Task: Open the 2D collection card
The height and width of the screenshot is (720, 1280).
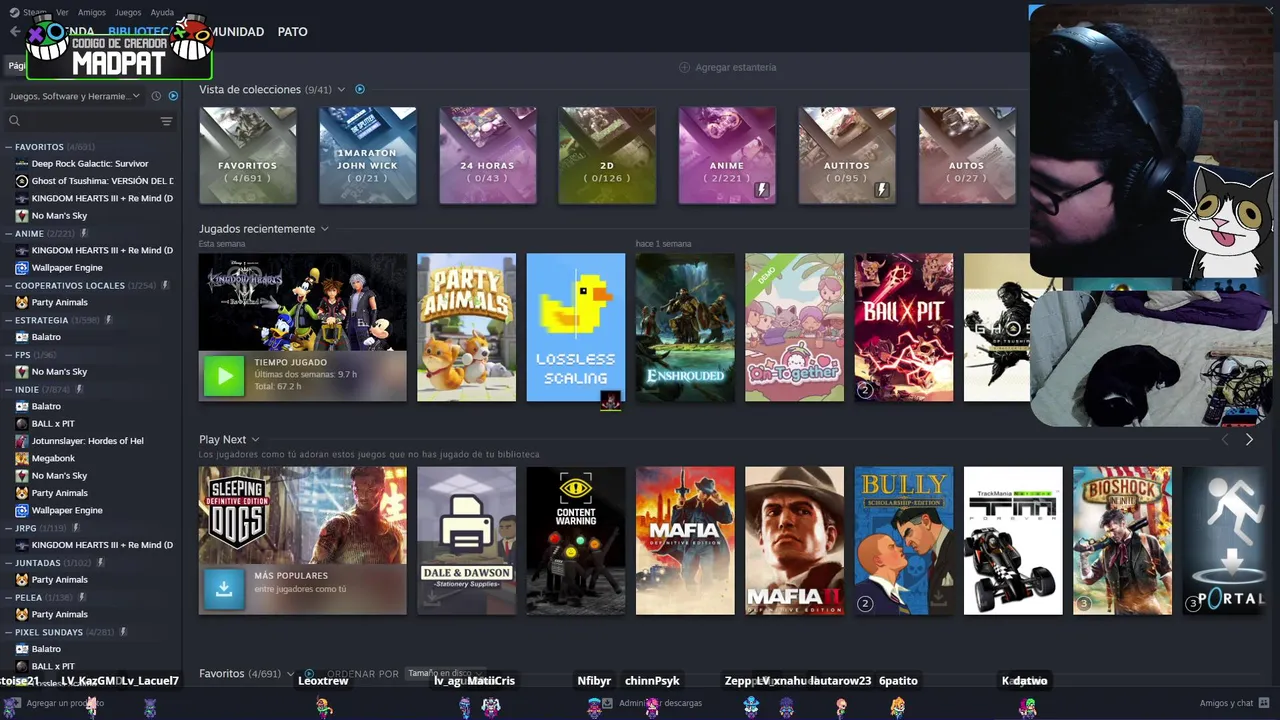Action: tap(607, 155)
